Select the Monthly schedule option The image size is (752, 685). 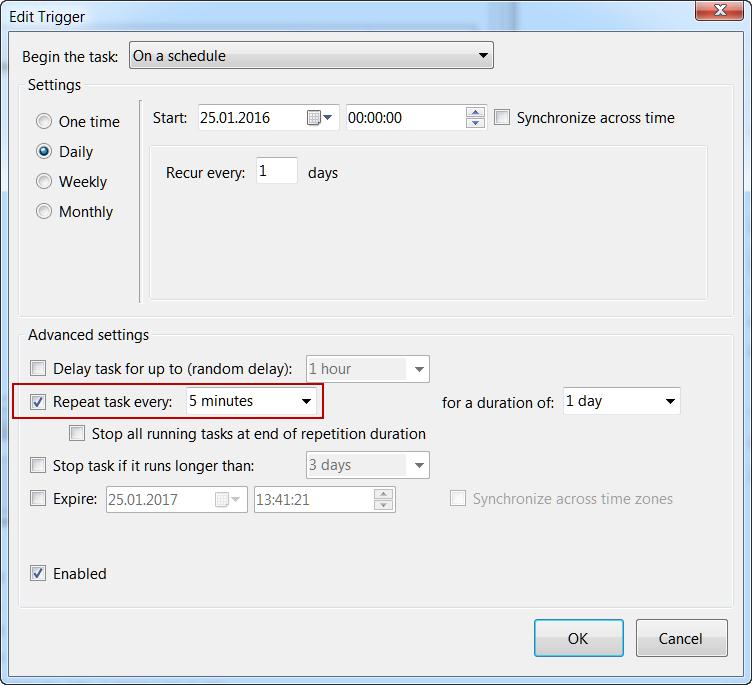click(x=44, y=211)
